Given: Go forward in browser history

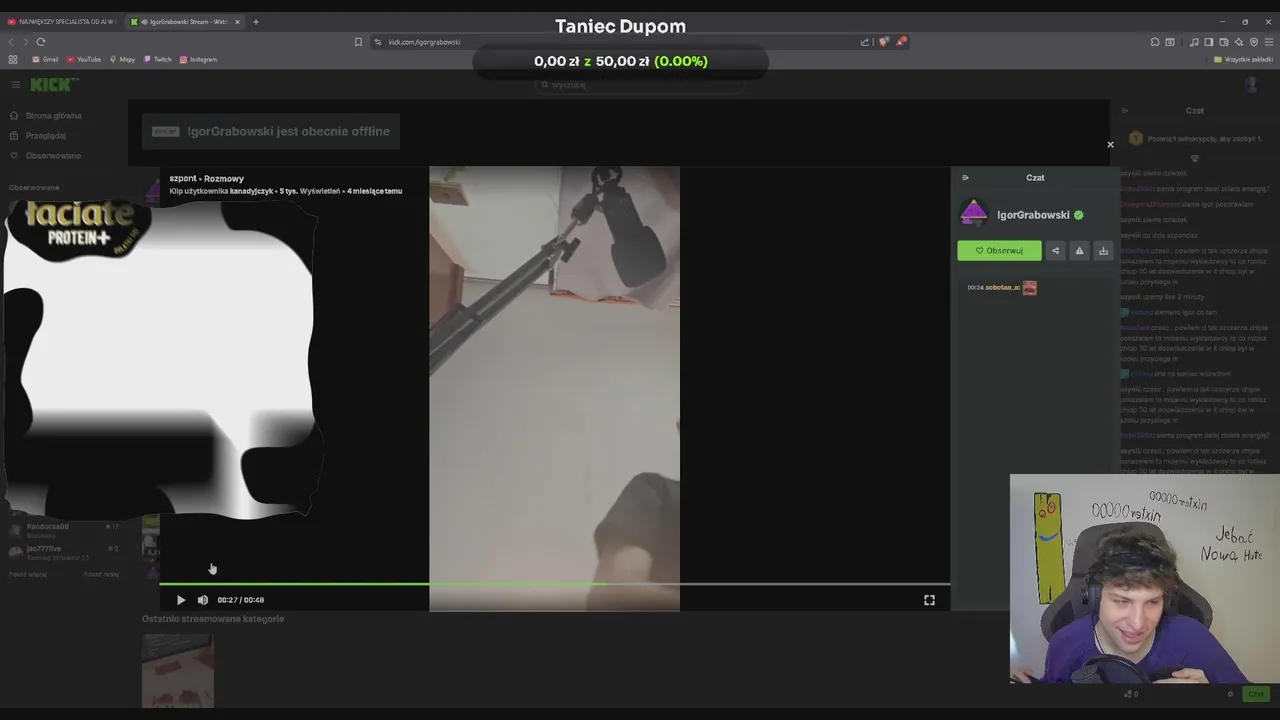Looking at the screenshot, I should pyautogui.click(x=26, y=42).
